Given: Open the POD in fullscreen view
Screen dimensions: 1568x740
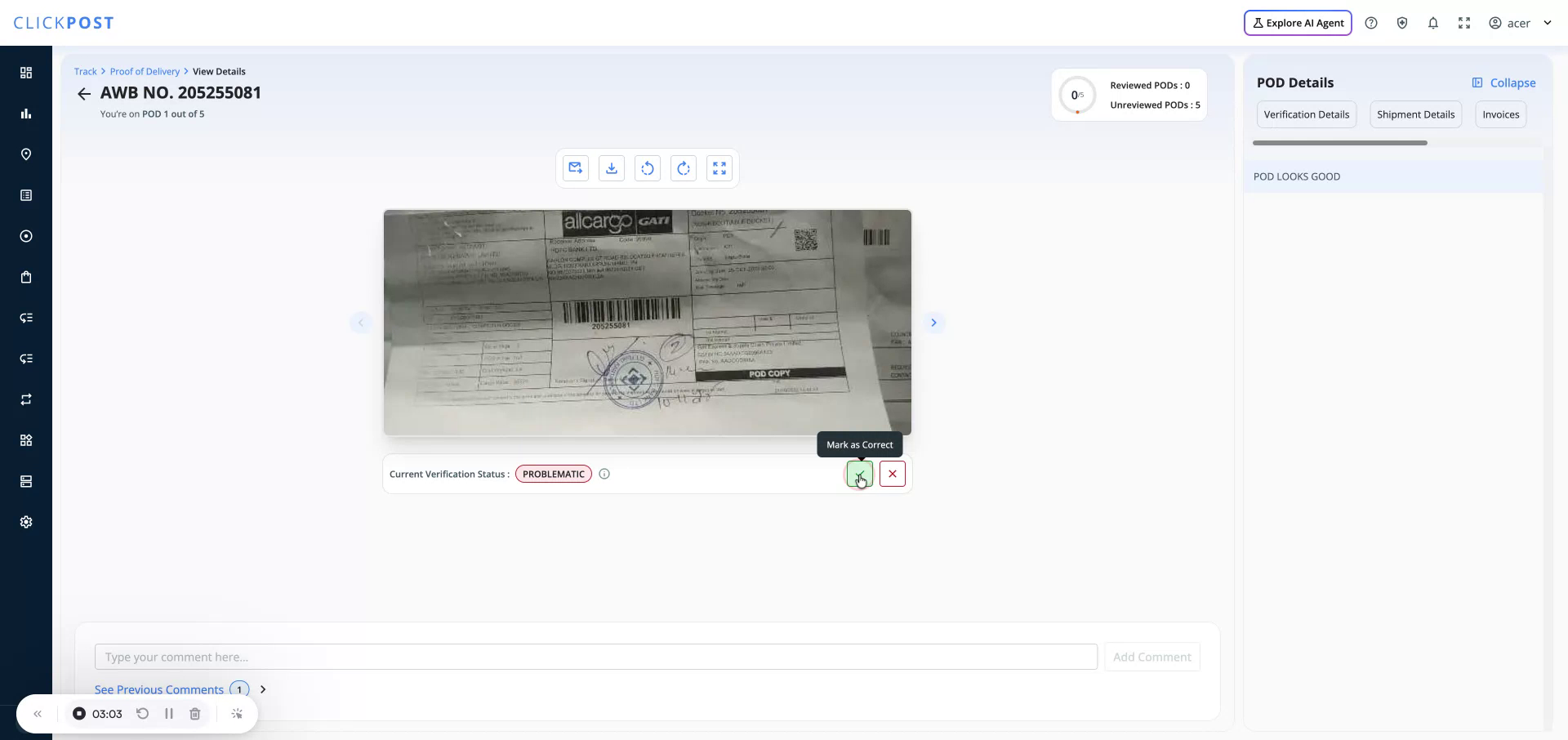Looking at the screenshot, I should [719, 167].
